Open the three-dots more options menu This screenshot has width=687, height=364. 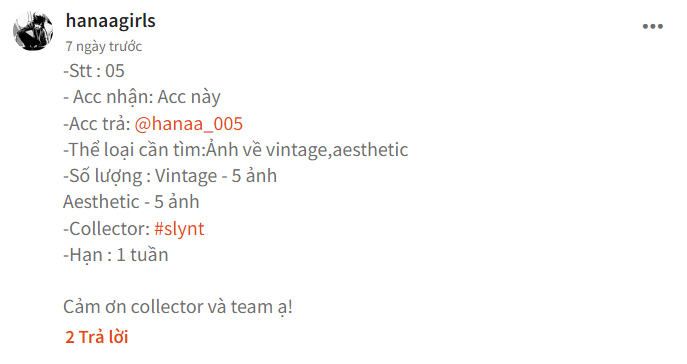coord(652,27)
